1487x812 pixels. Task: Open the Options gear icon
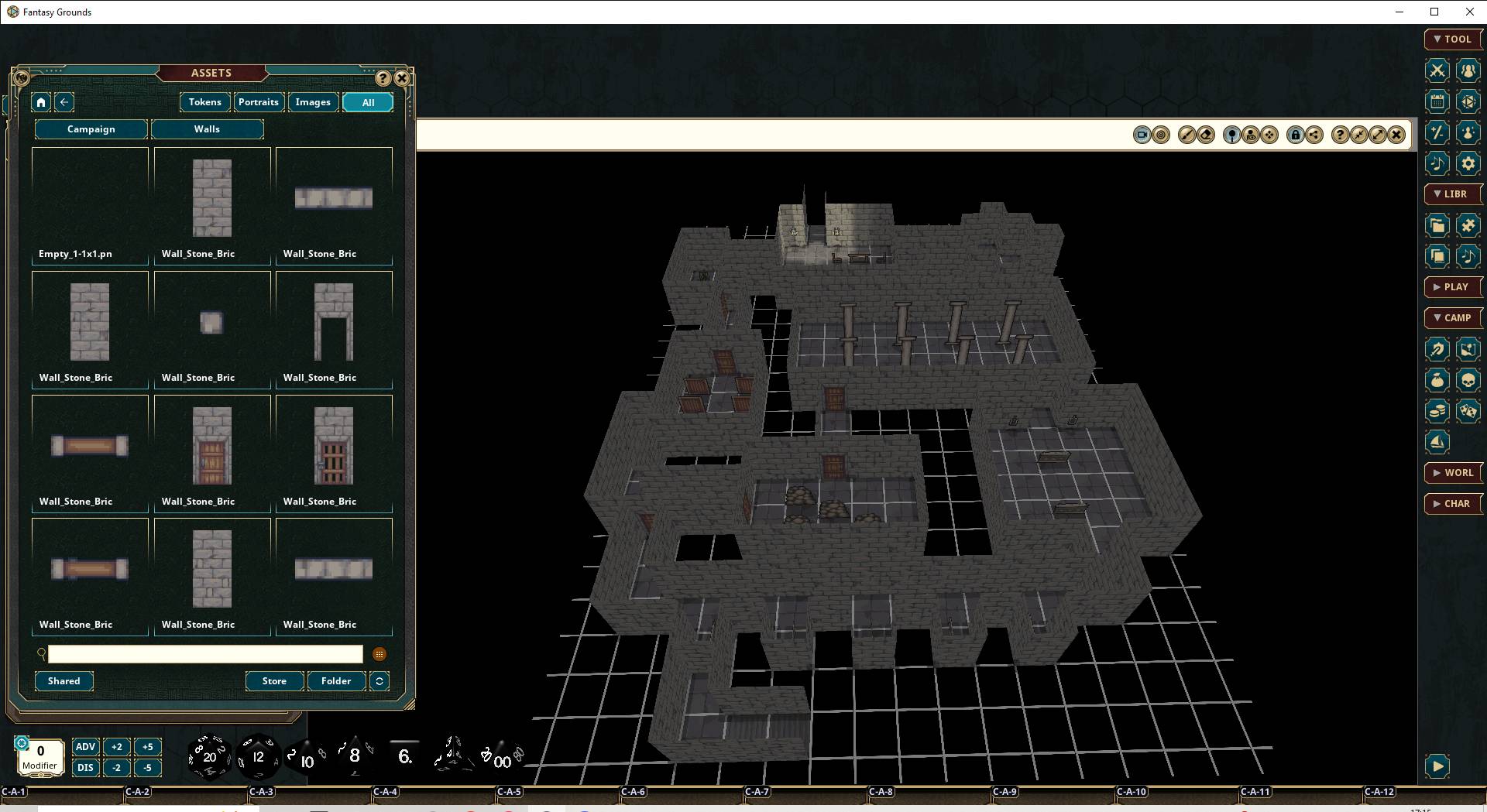tap(1468, 163)
